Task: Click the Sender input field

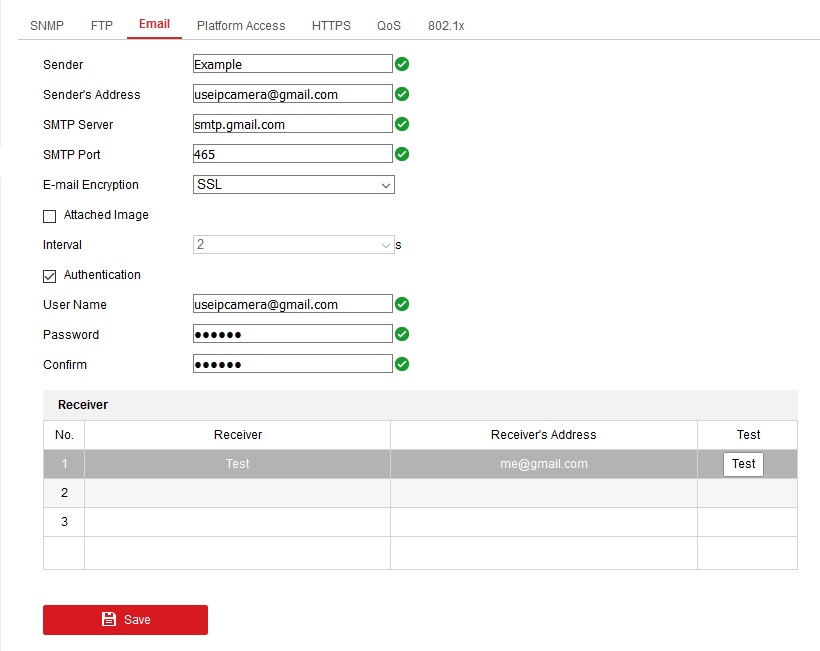Action: (x=292, y=64)
